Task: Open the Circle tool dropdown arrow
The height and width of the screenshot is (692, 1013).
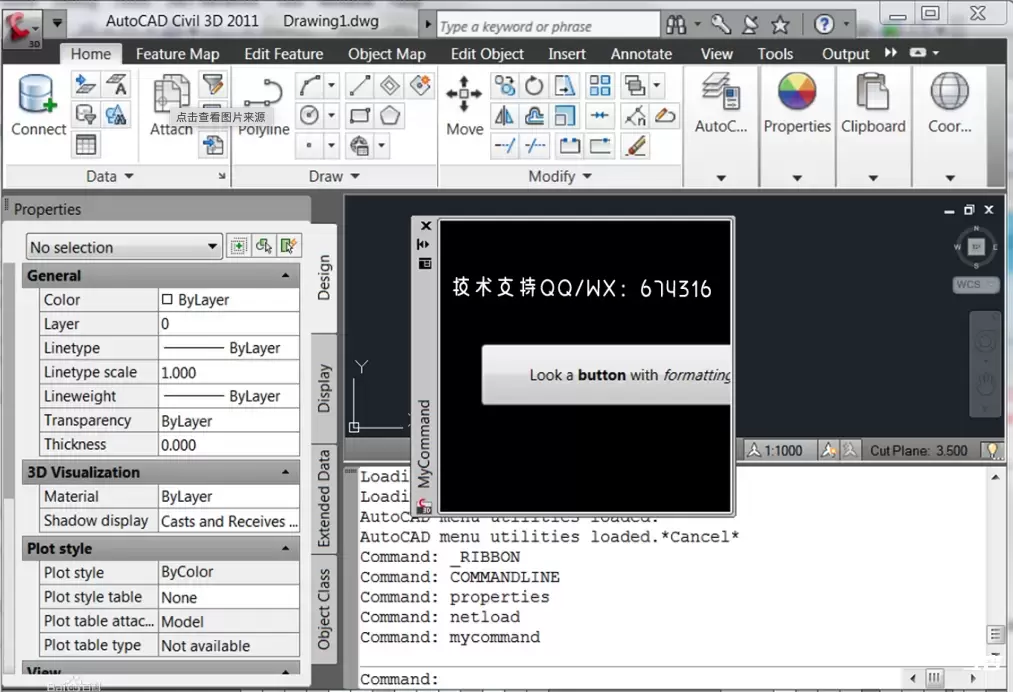Action: click(331, 116)
